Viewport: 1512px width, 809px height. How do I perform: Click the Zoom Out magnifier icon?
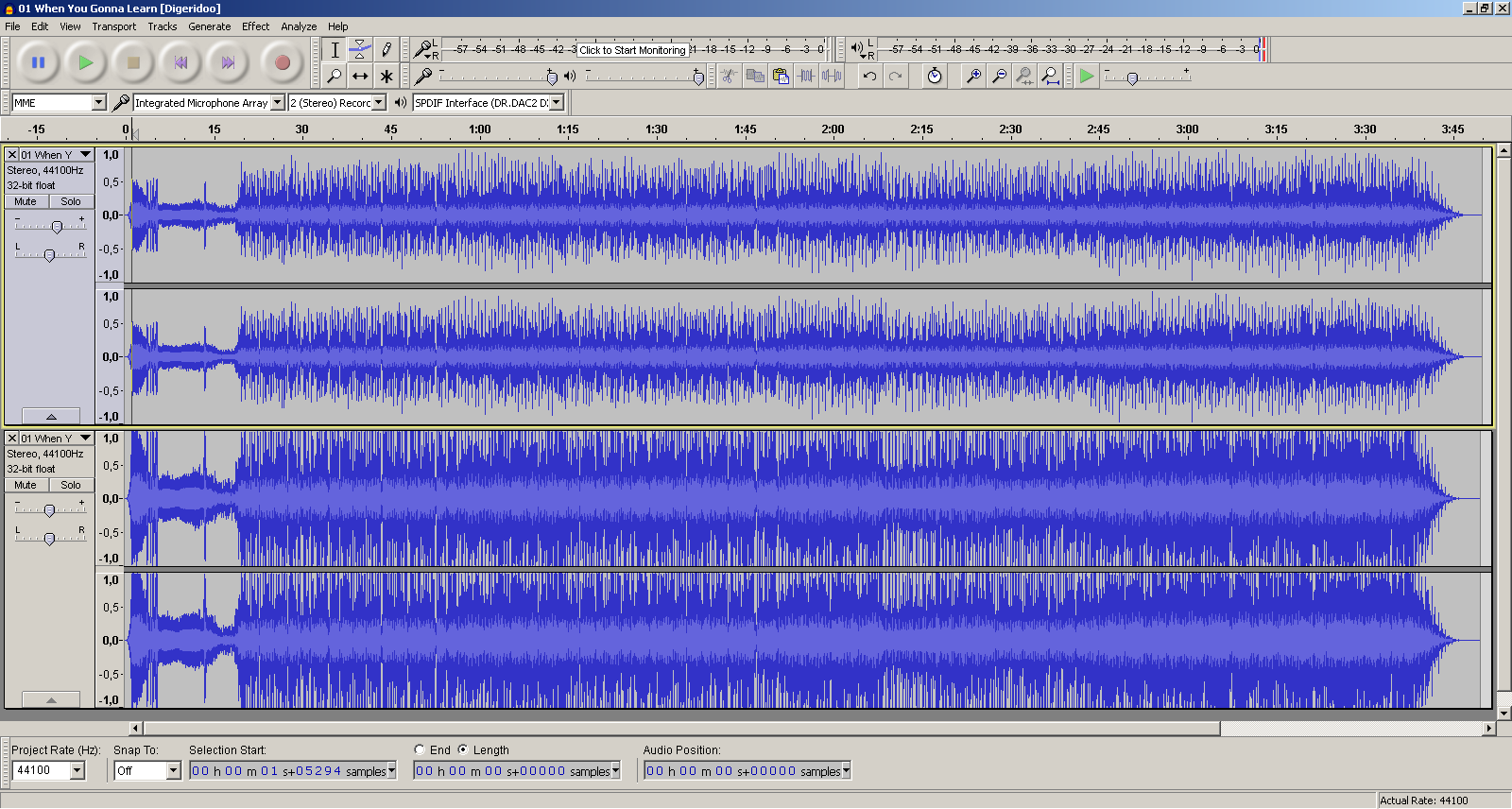pos(999,76)
